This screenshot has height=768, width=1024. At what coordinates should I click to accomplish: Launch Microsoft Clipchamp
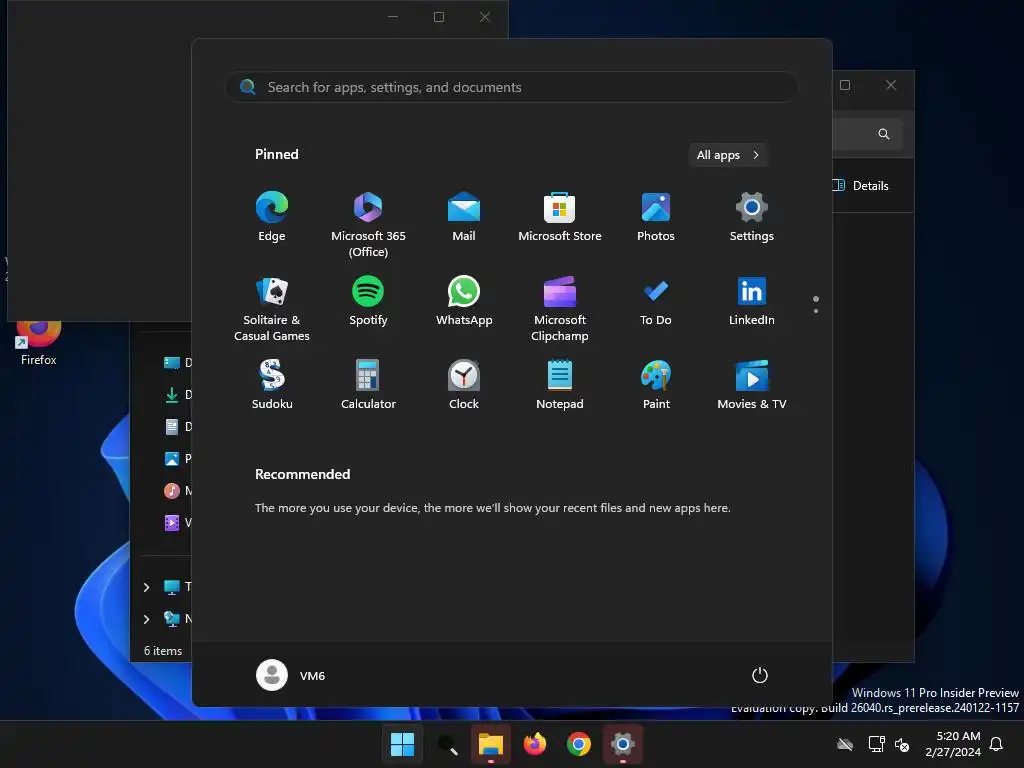[x=560, y=308]
